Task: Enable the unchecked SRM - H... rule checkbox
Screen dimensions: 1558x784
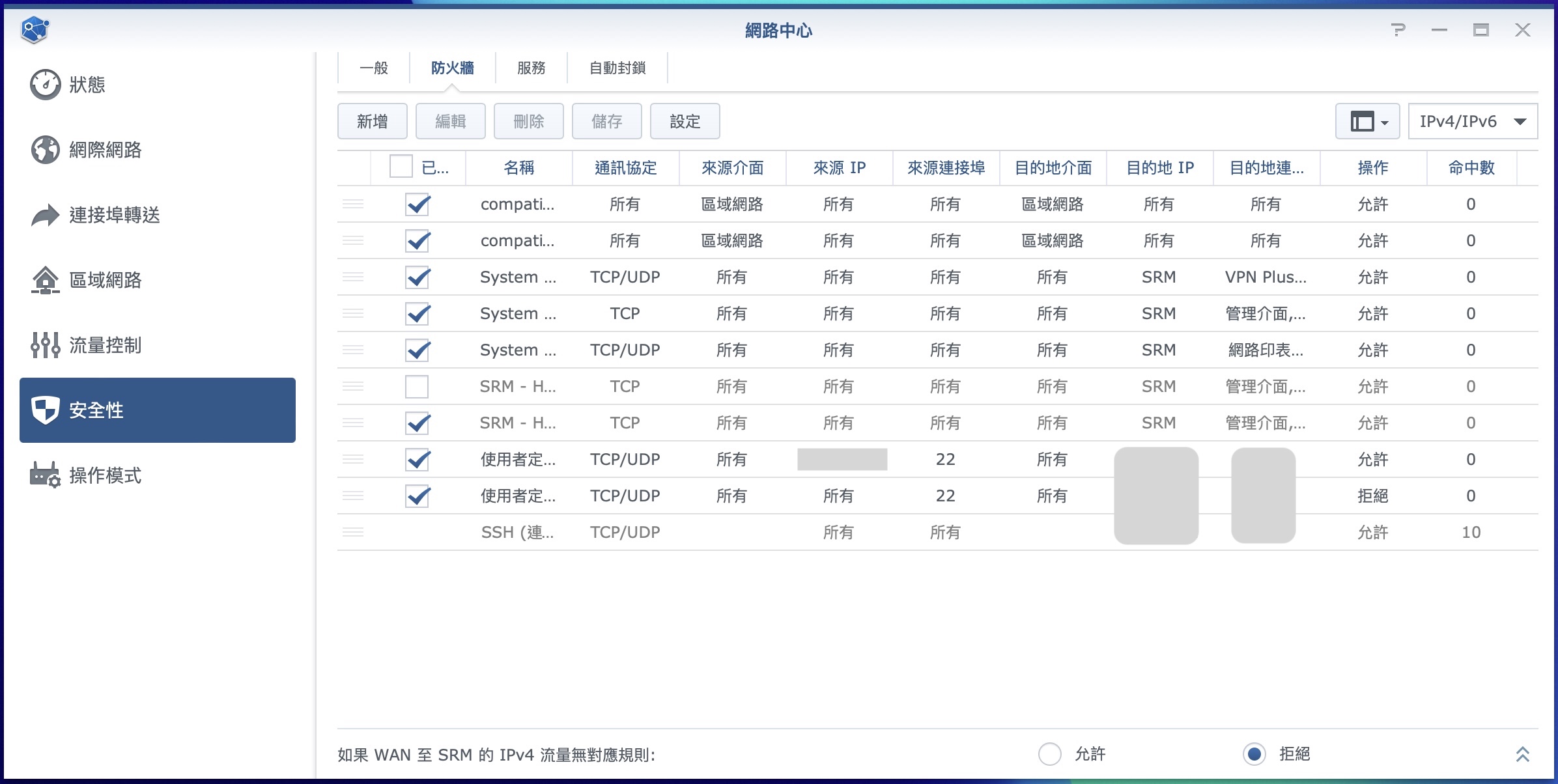Action: (417, 387)
